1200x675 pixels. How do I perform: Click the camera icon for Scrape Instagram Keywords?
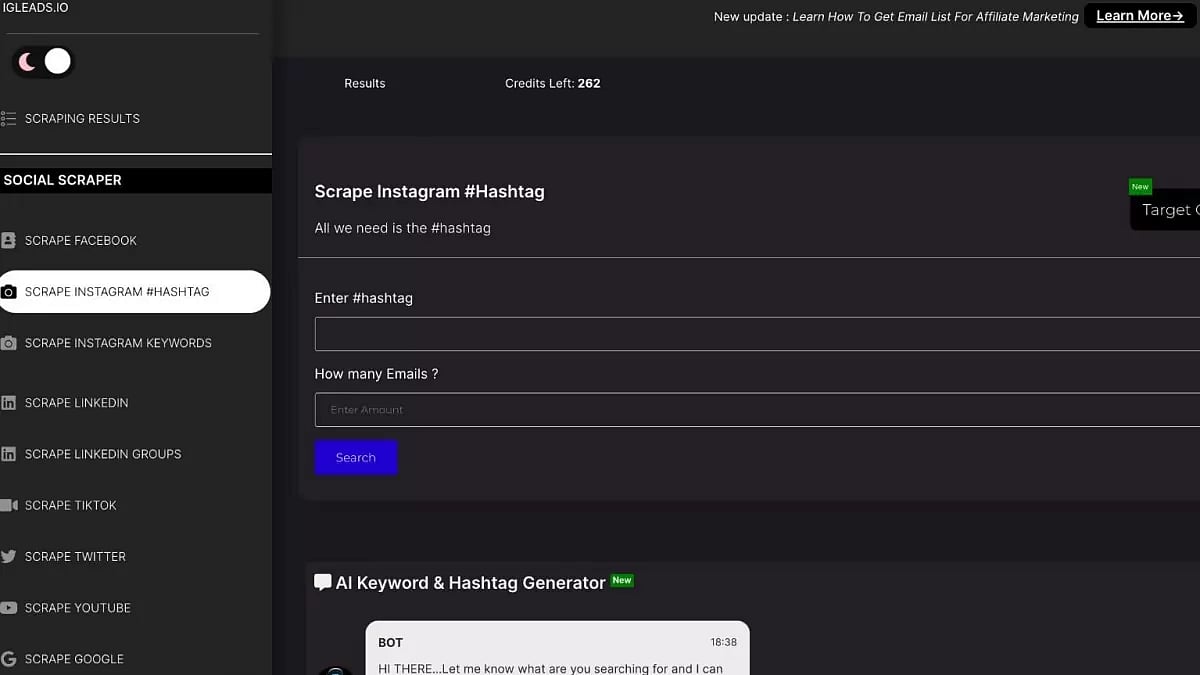tap(10, 343)
